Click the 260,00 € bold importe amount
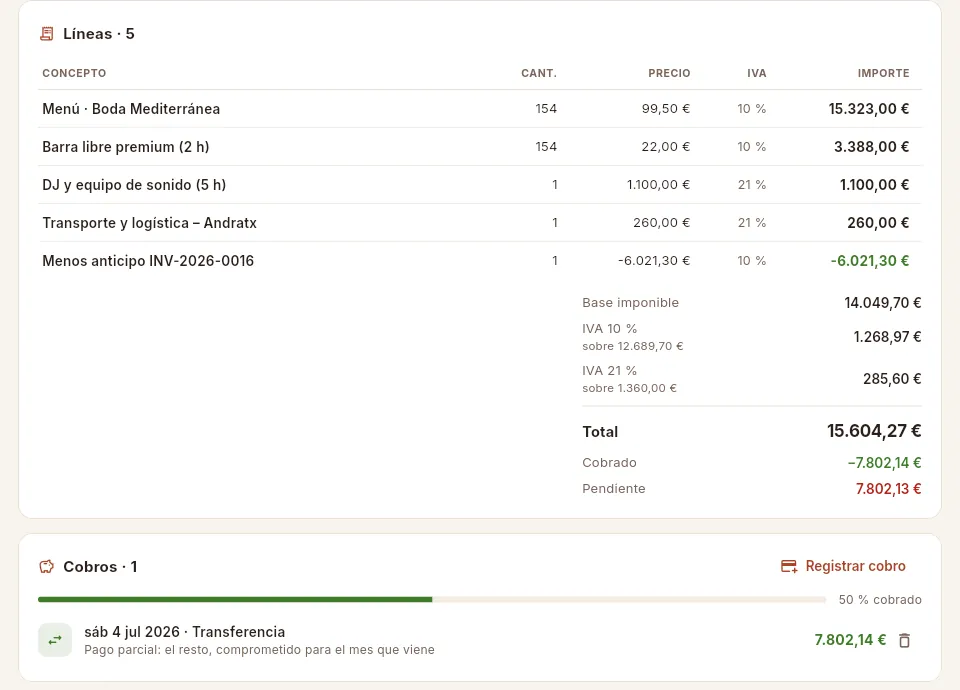960x690 pixels. click(878, 223)
